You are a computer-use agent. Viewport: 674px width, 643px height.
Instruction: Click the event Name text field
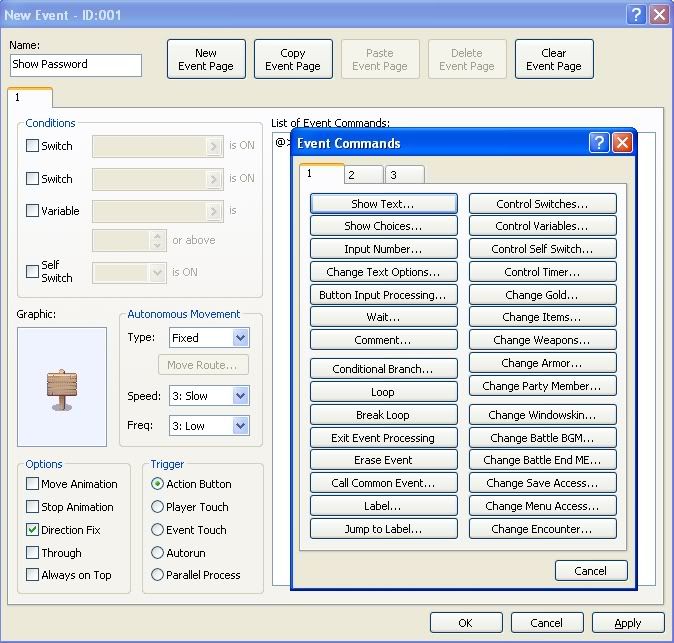(x=76, y=65)
